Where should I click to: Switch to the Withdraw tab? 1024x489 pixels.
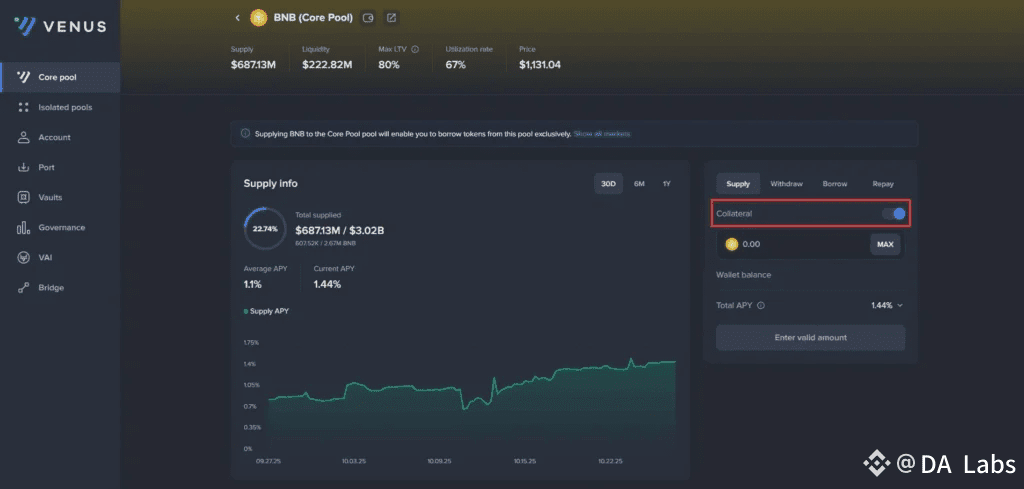pyautogui.click(x=786, y=184)
